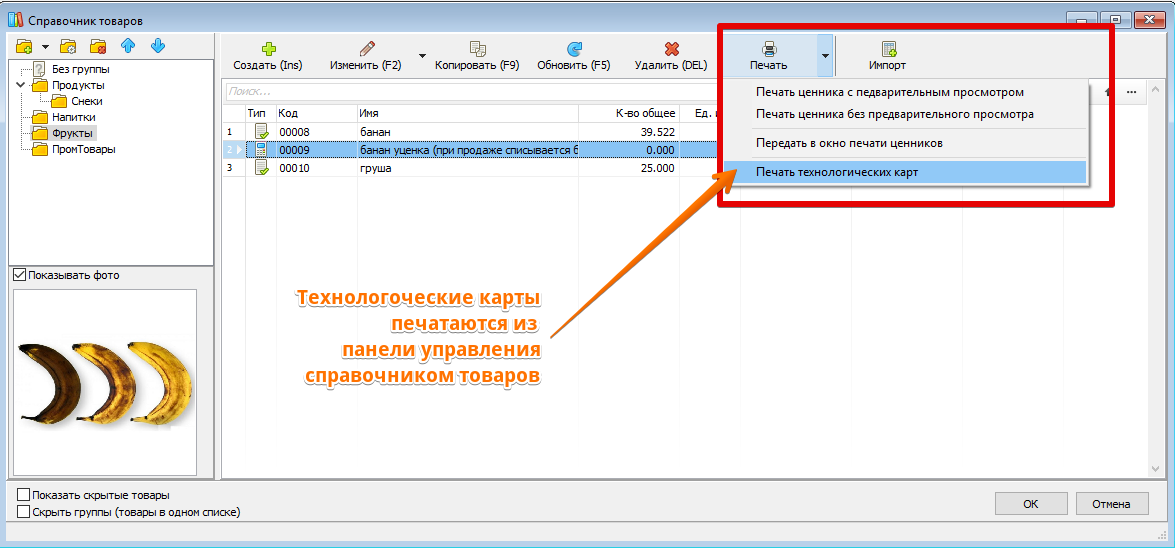Select the 'Фрукты' group

[73, 133]
